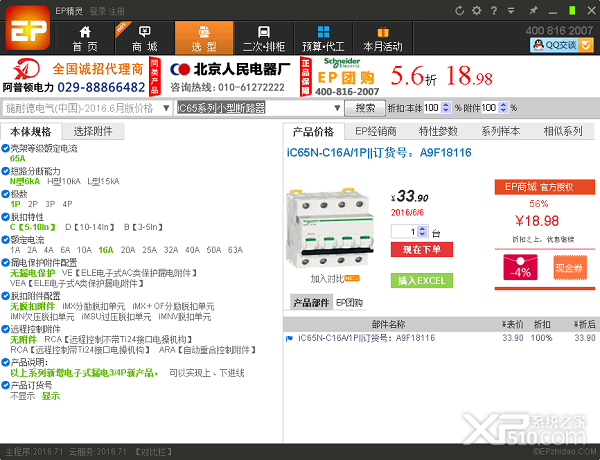Adjust order quantity spinner arrows

click(422, 232)
